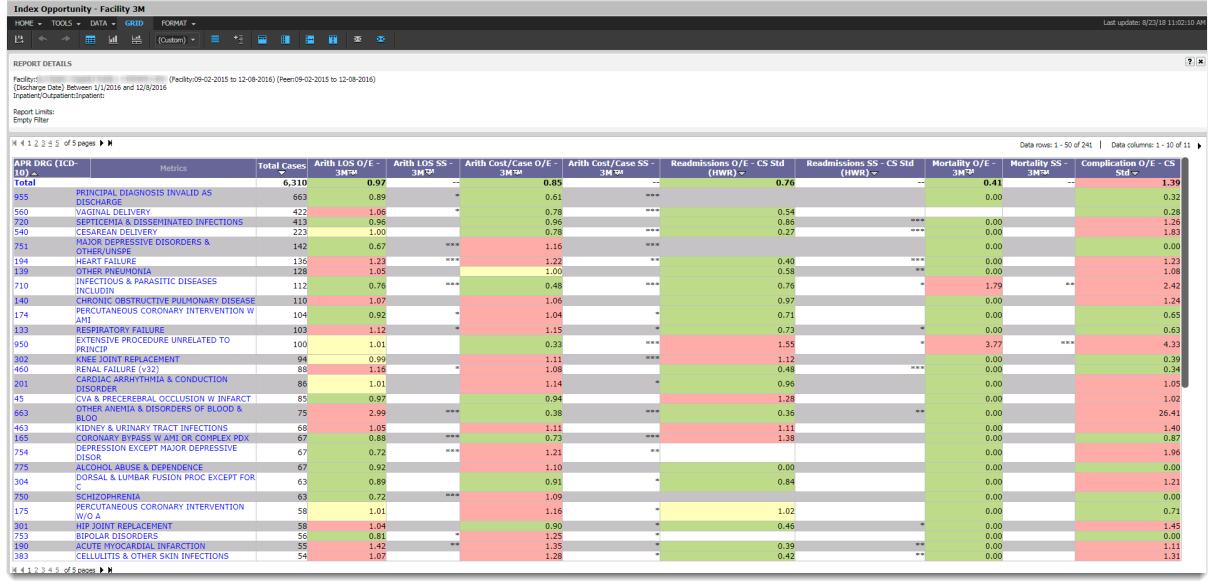Toggle the banding rows icon in toolbar

click(x=215, y=39)
